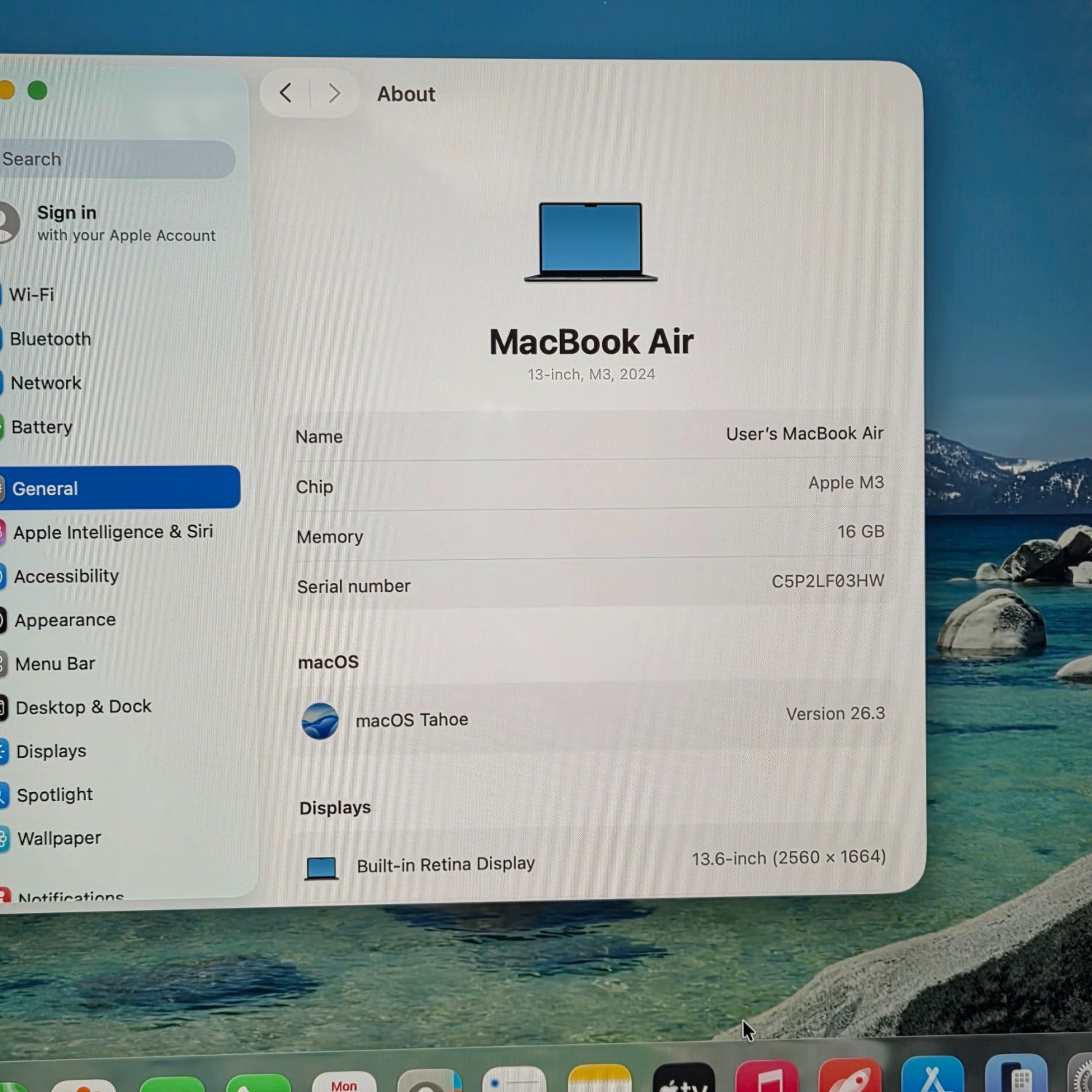Click the "13-inch, M3, 2024" model subtitle
Screen dimensions: 1092x1092
[591, 374]
